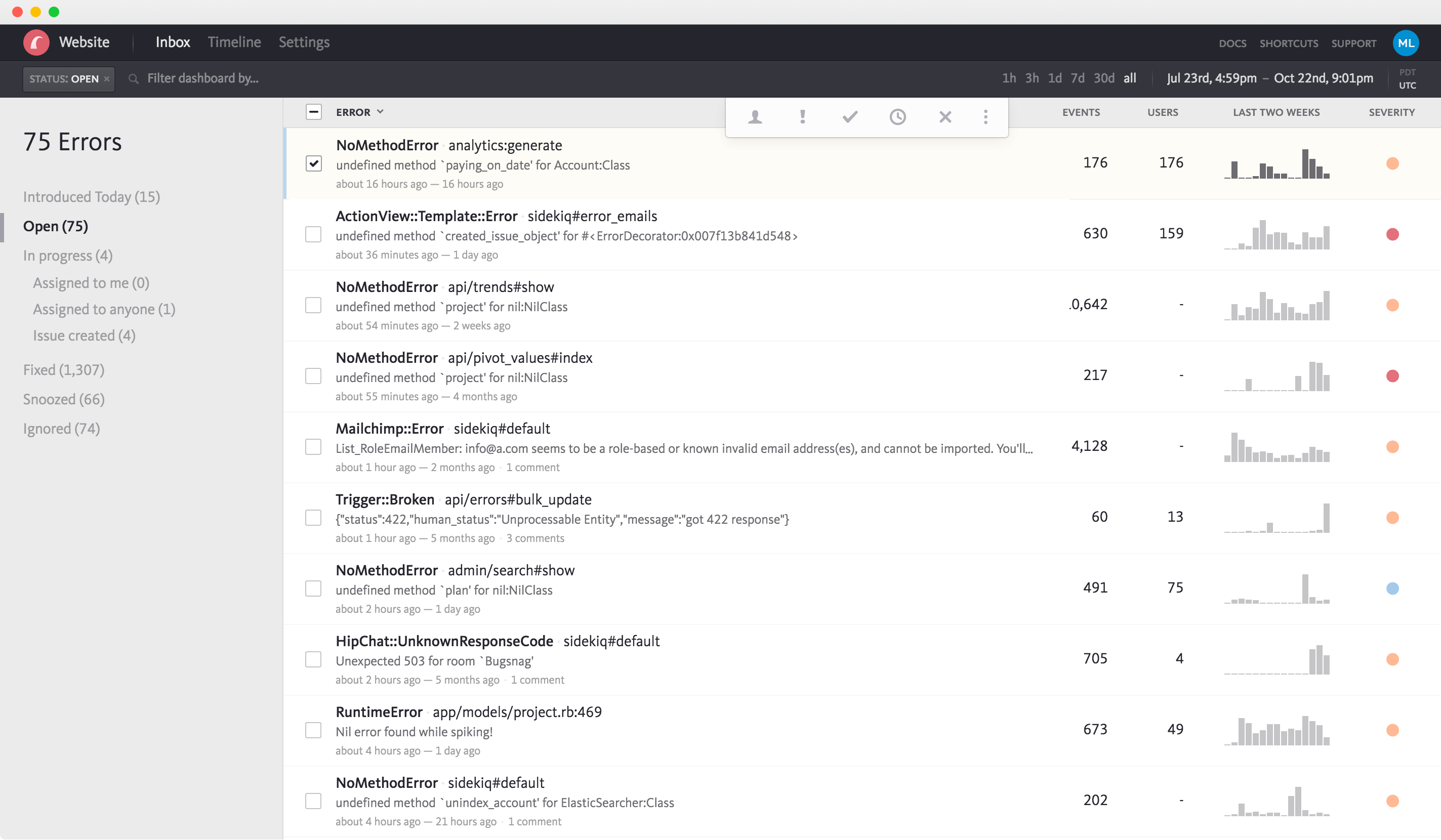
Task: Click the Bugsnag logo icon
Action: (36, 43)
